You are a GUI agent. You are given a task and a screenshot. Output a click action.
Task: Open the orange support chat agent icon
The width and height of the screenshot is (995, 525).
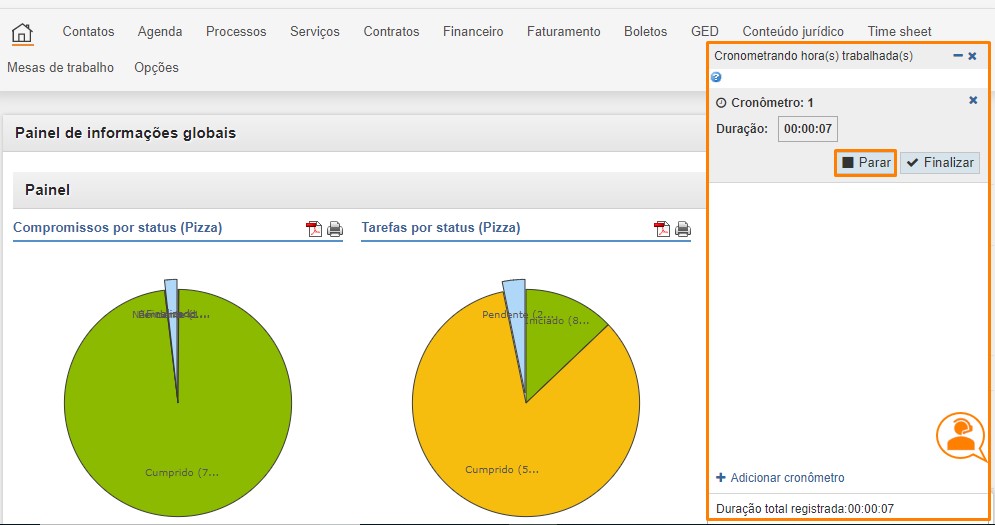[x=960, y=435]
